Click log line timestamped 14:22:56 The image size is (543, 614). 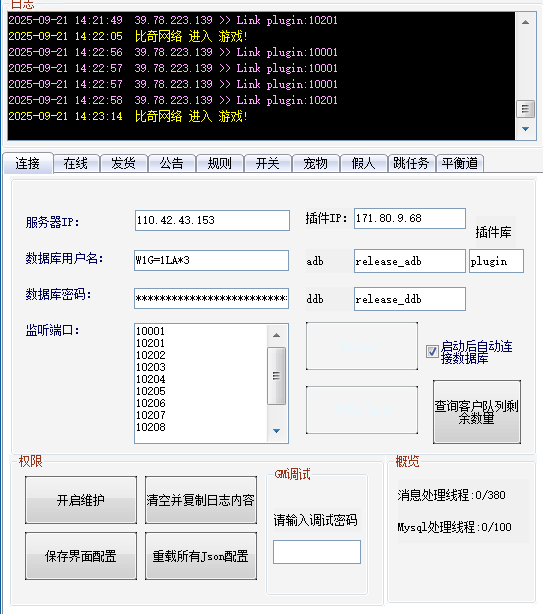click(x=173, y=52)
